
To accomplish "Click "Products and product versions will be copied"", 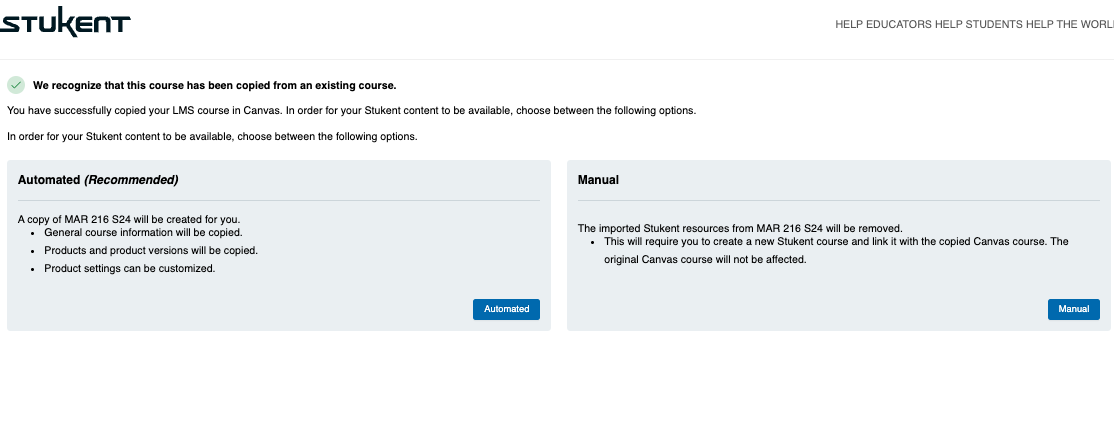I will [151, 250].
